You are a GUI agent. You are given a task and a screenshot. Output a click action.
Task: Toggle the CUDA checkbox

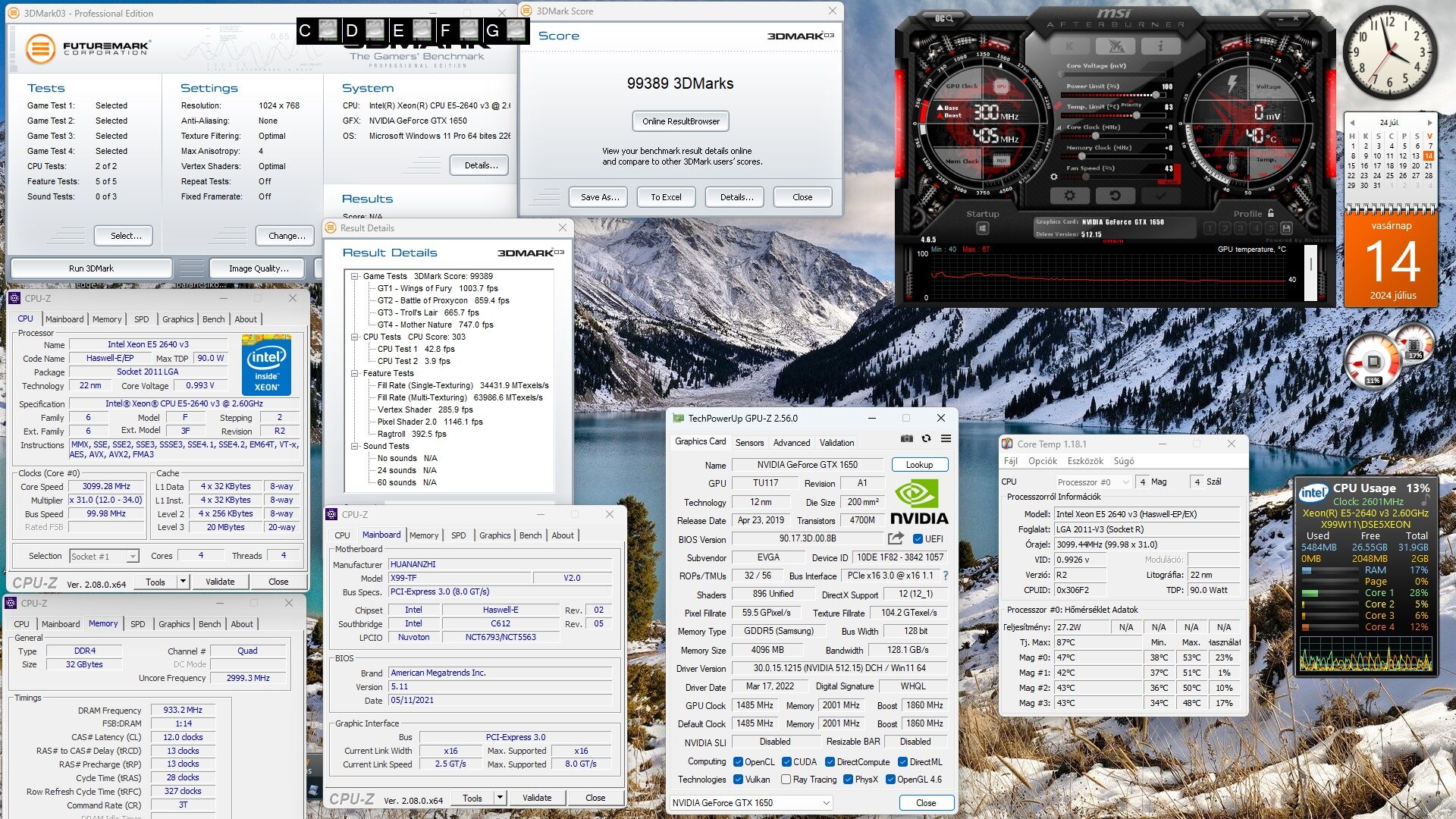coord(786,762)
